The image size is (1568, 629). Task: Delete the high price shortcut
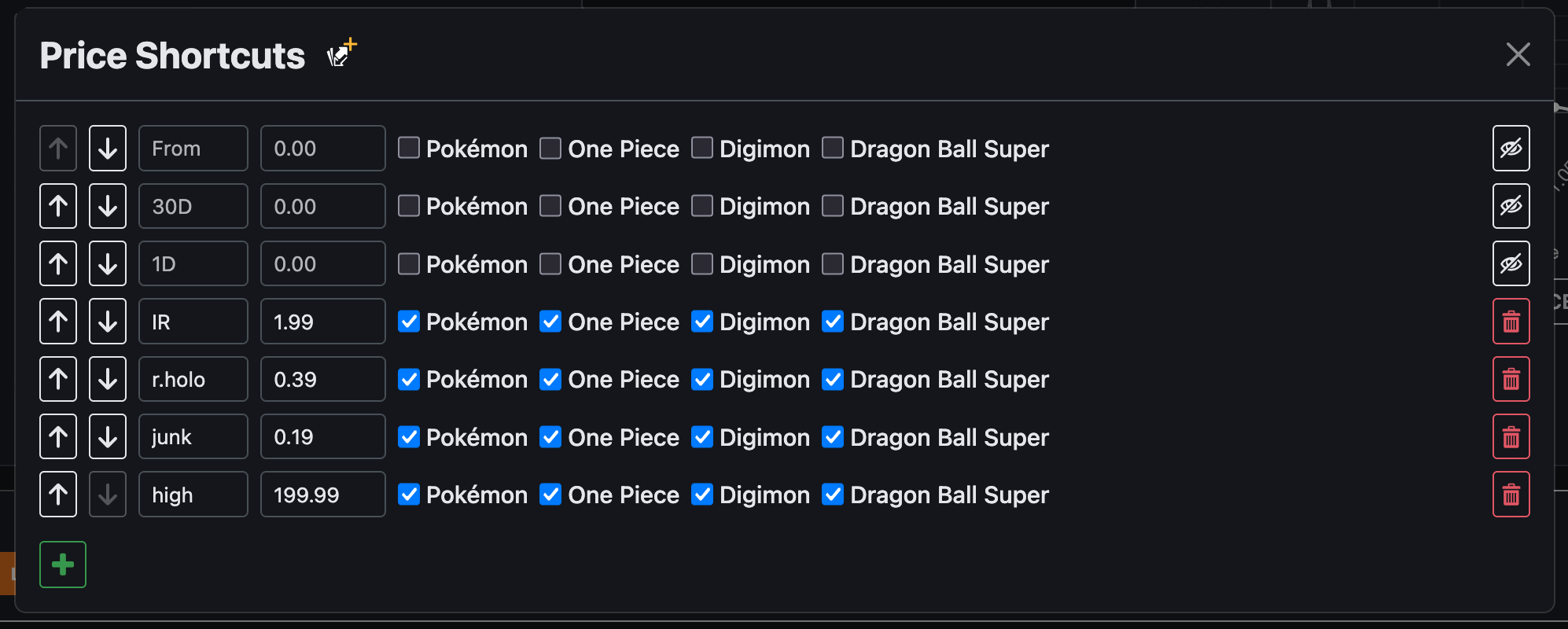pyautogui.click(x=1511, y=495)
